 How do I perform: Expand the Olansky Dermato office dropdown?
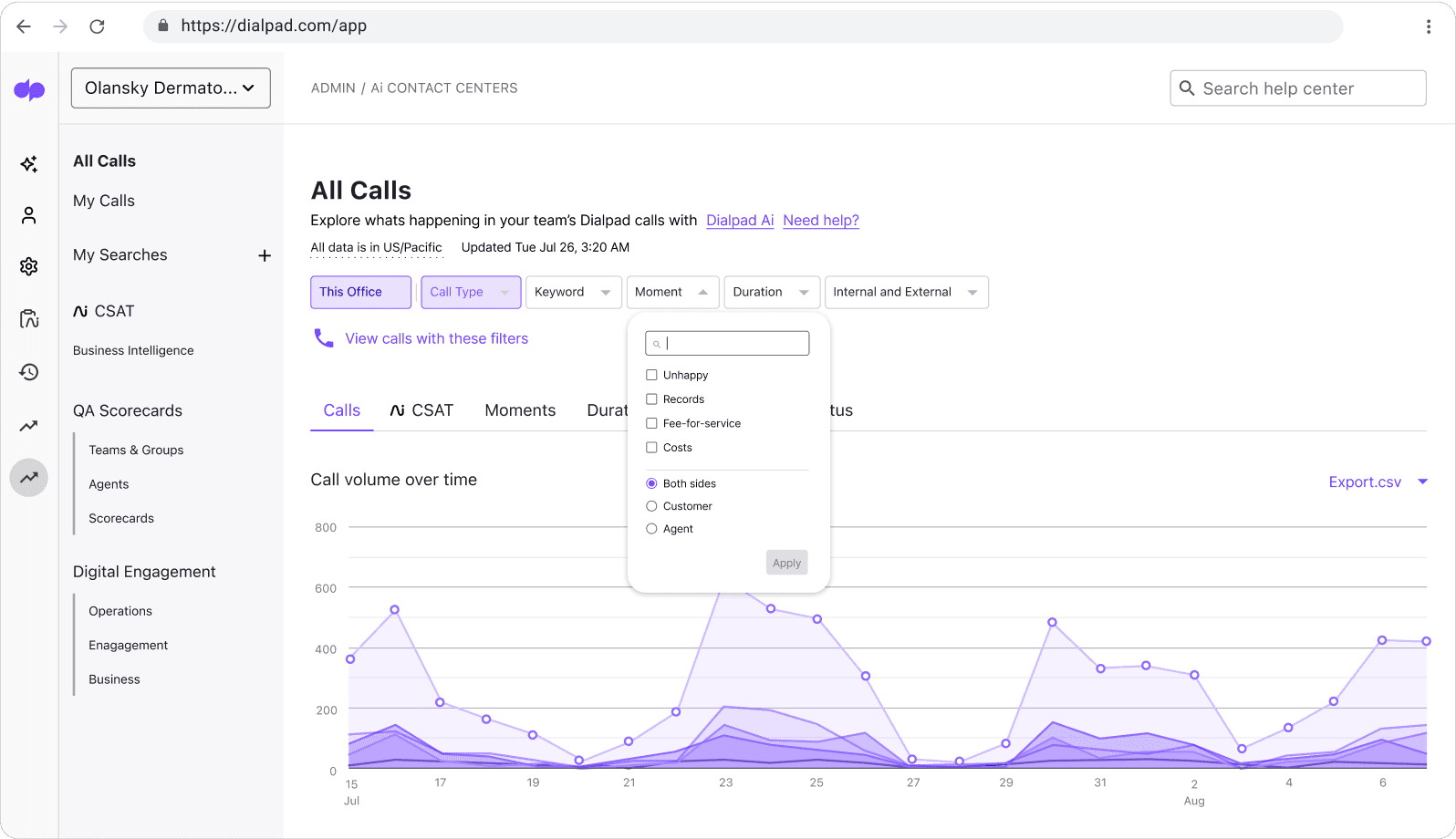click(x=171, y=88)
